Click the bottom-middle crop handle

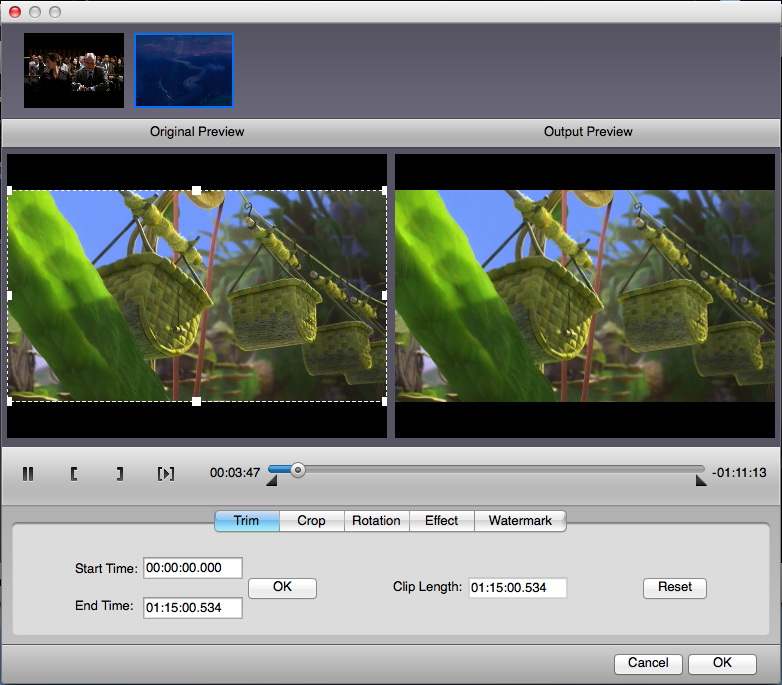(196, 401)
